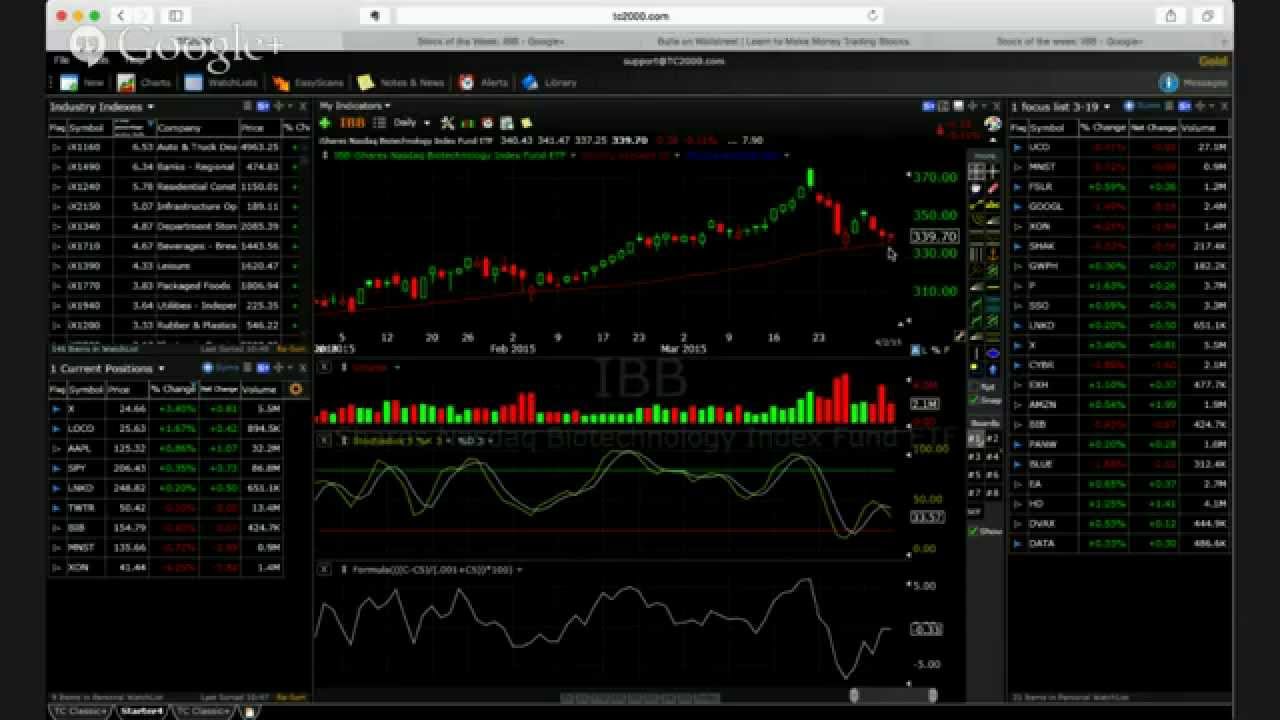Close the Volume indicator pane

tap(325, 367)
